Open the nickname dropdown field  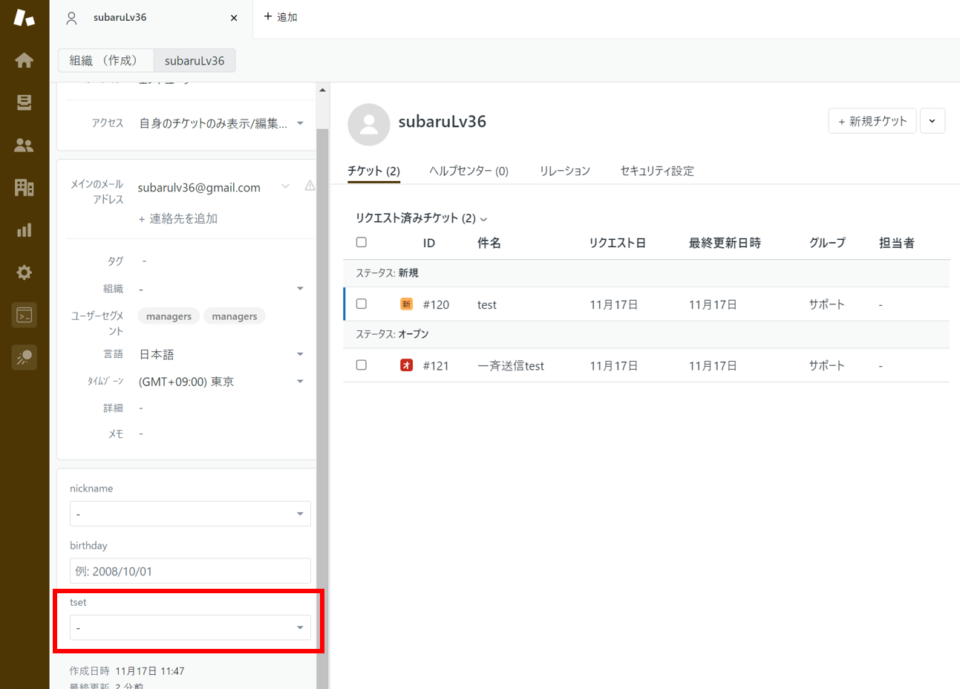coord(188,513)
